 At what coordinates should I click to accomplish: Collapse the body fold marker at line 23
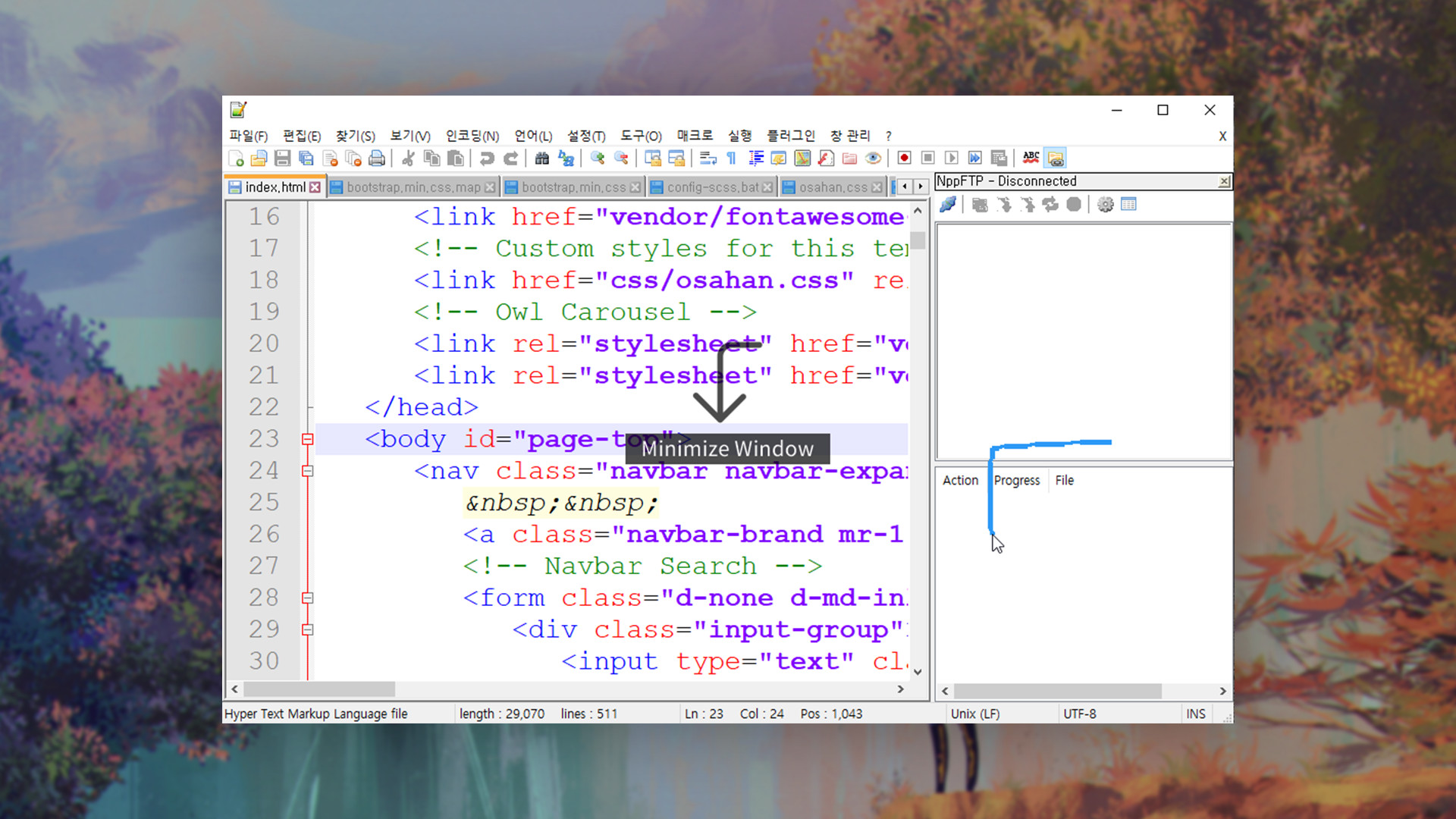[x=307, y=438]
